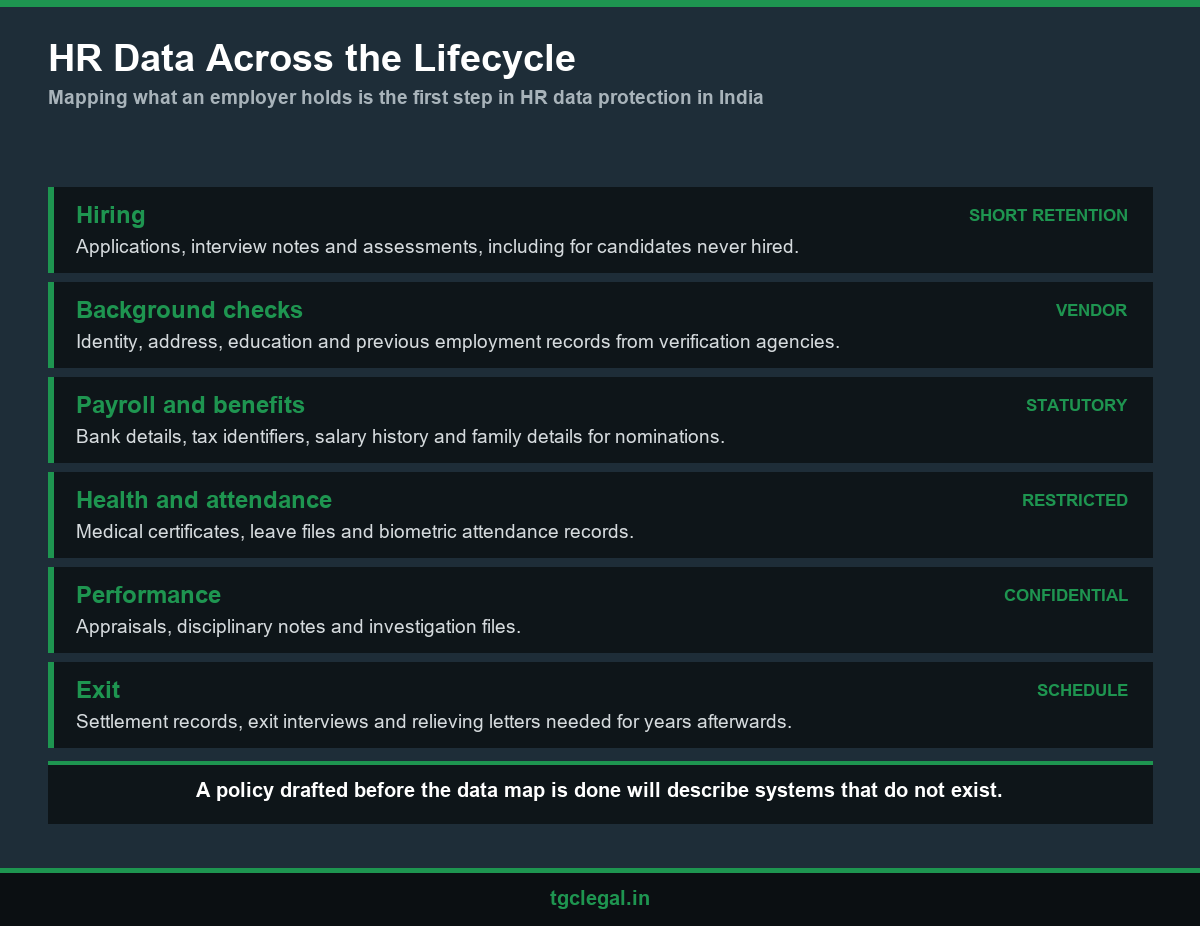Click the 'SCHEDULE' tag

click(1082, 690)
